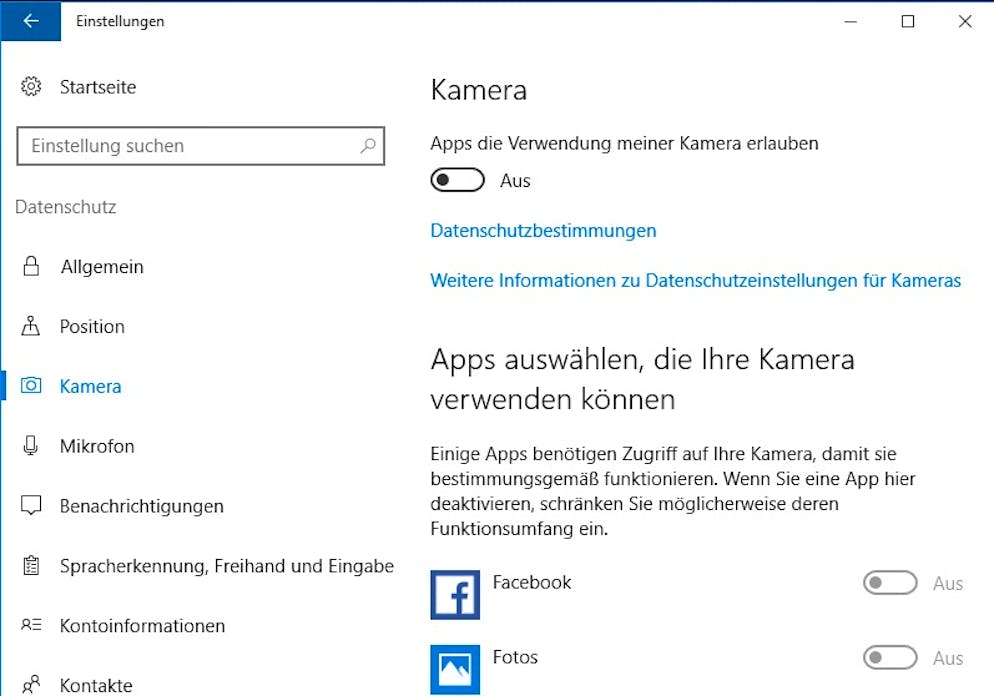This screenshot has height=696, width=994.
Task: Click the Einstellung suchen search field
Action: tap(200, 146)
